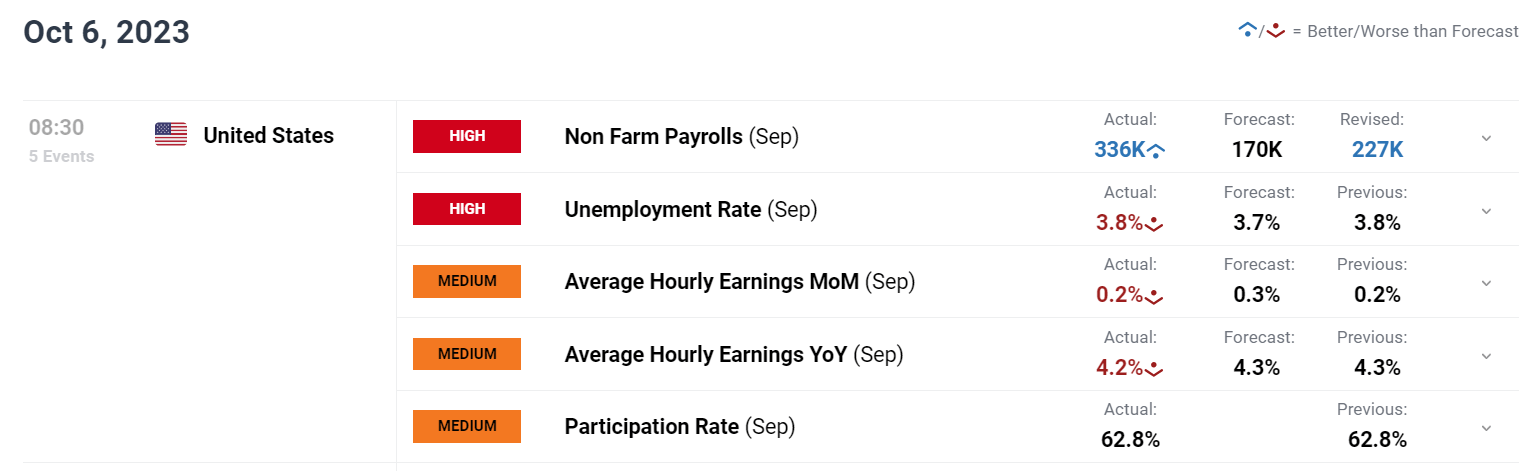Expand the Participation Rate row chevron

tap(1486, 428)
